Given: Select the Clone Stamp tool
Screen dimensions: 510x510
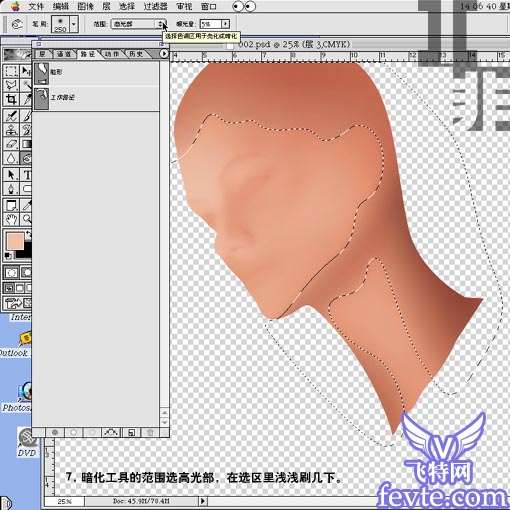Looking at the screenshot, I should [x=11, y=130].
